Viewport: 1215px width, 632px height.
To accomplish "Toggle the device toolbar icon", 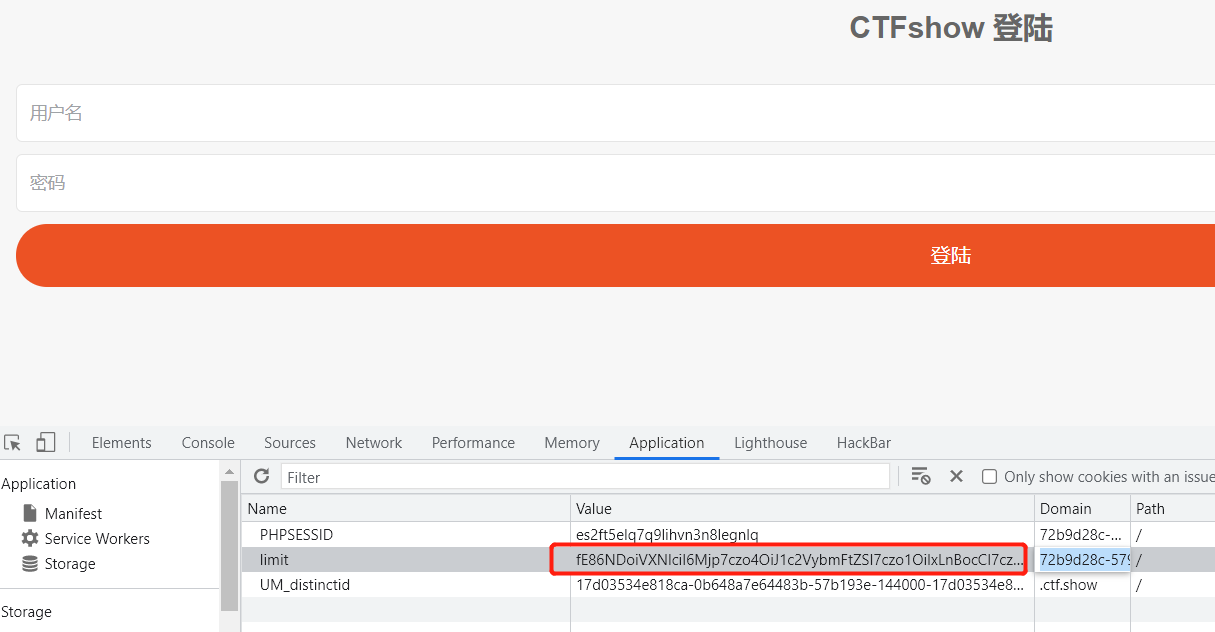I will [x=46, y=442].
